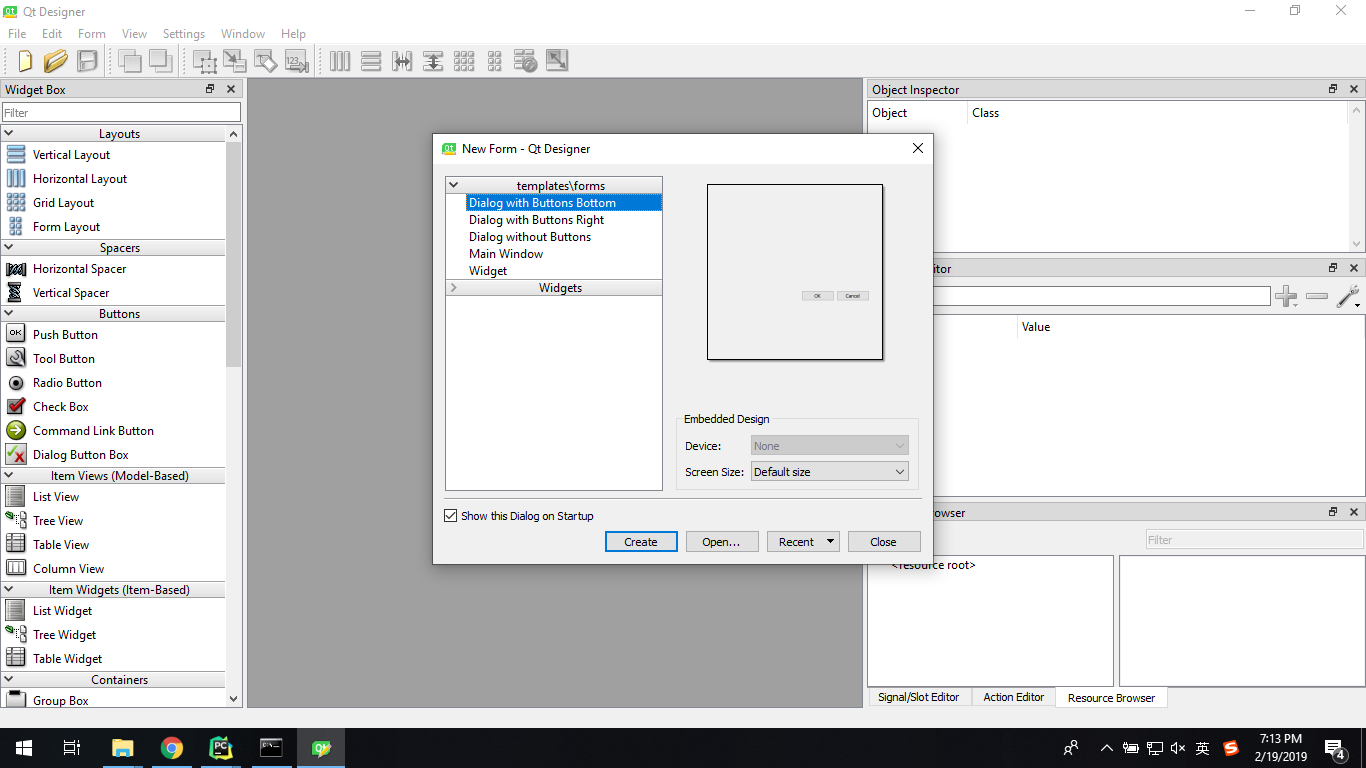The image size is (1366, 768).
Task: Float the Object Inspector panel
Action: [1333, 89]
